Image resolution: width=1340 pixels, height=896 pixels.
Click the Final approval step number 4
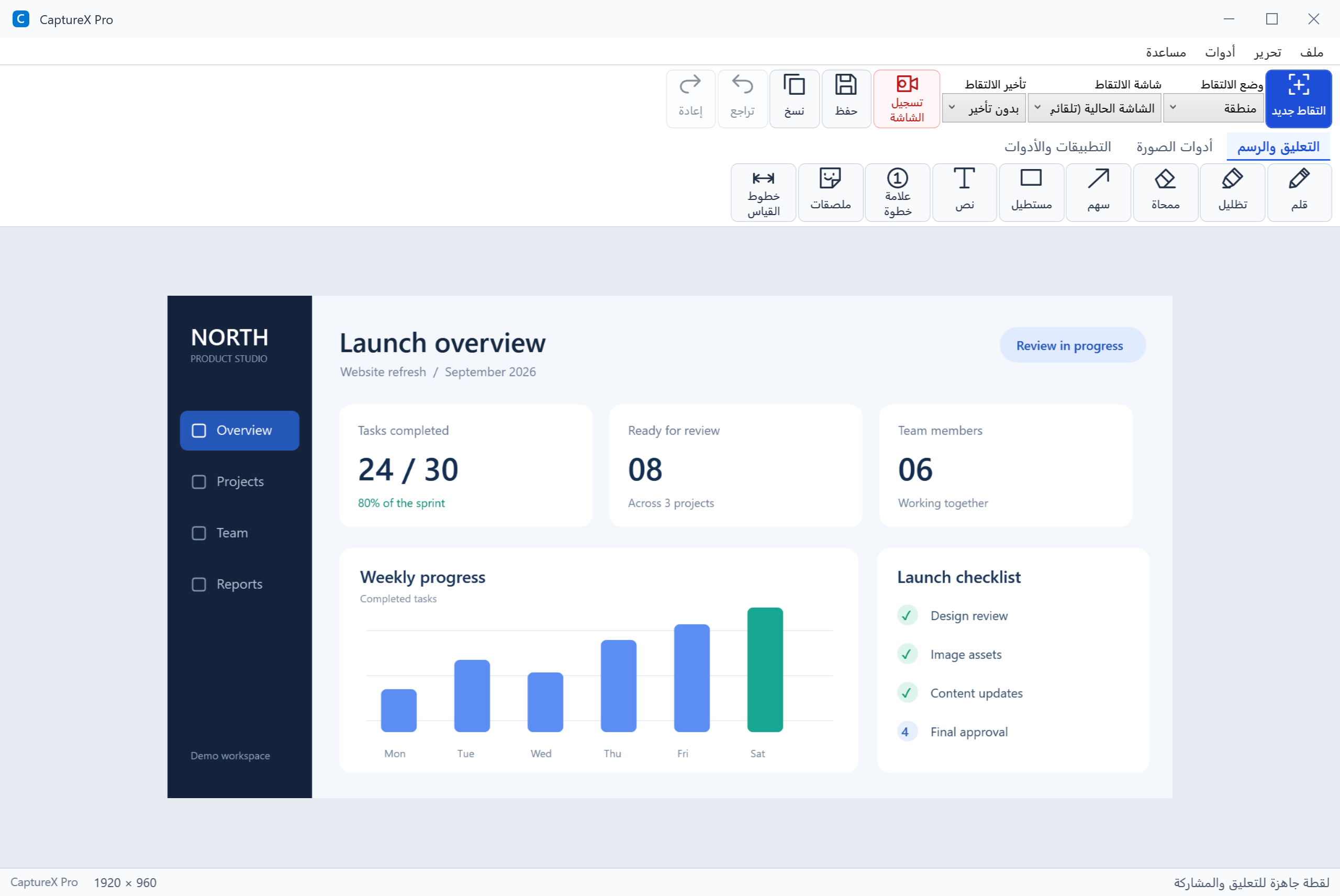(907, 732)
